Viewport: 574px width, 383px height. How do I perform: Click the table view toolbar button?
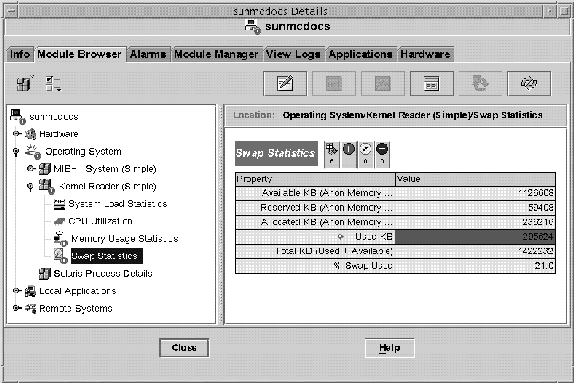click(x=432, y=83)
